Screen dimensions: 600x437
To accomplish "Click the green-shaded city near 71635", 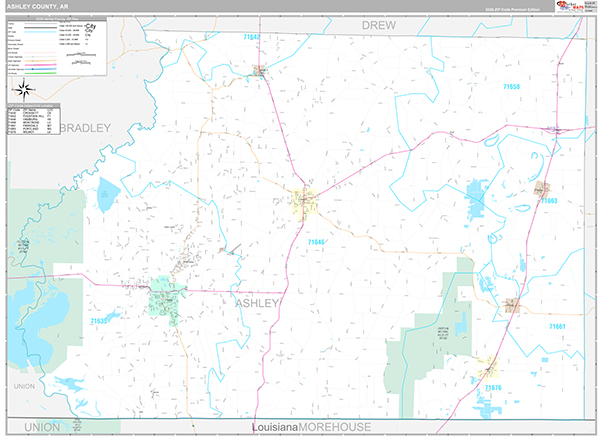I will click(x=165, y=300).
